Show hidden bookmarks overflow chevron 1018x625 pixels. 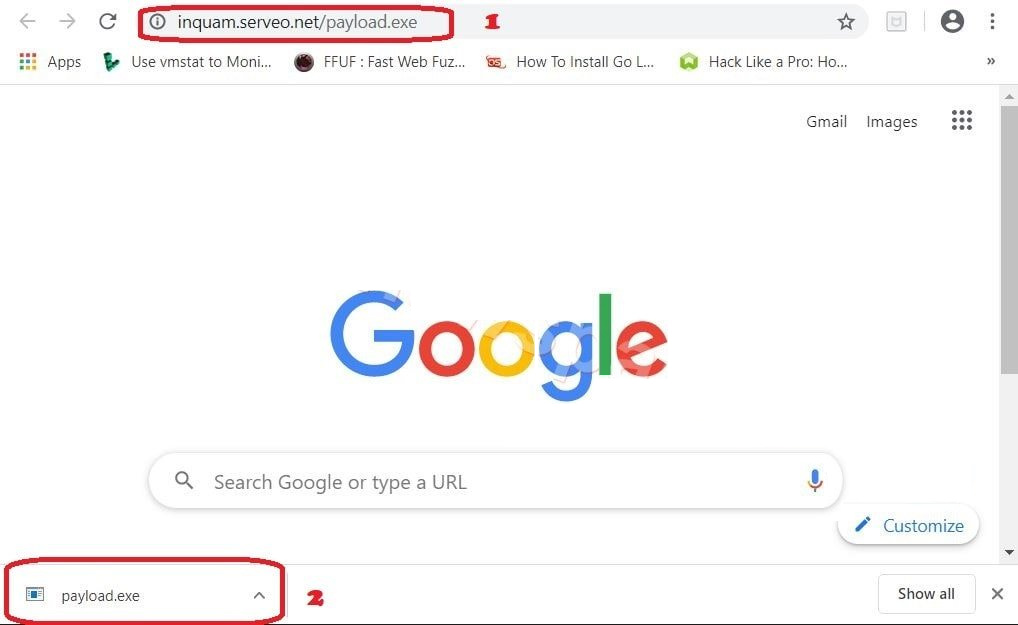[x=991, y=61]
